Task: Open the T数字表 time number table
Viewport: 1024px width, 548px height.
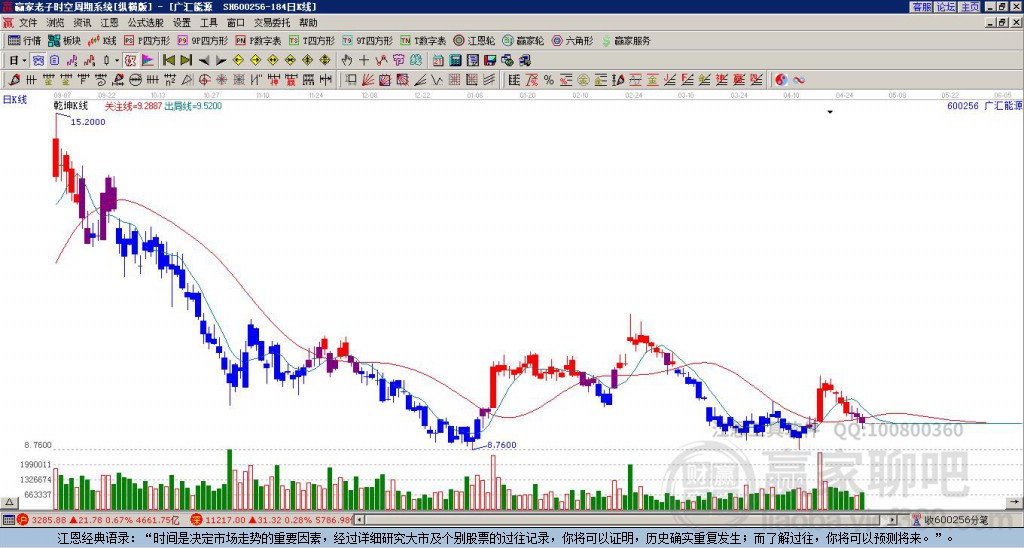Action: click(423, 40)
